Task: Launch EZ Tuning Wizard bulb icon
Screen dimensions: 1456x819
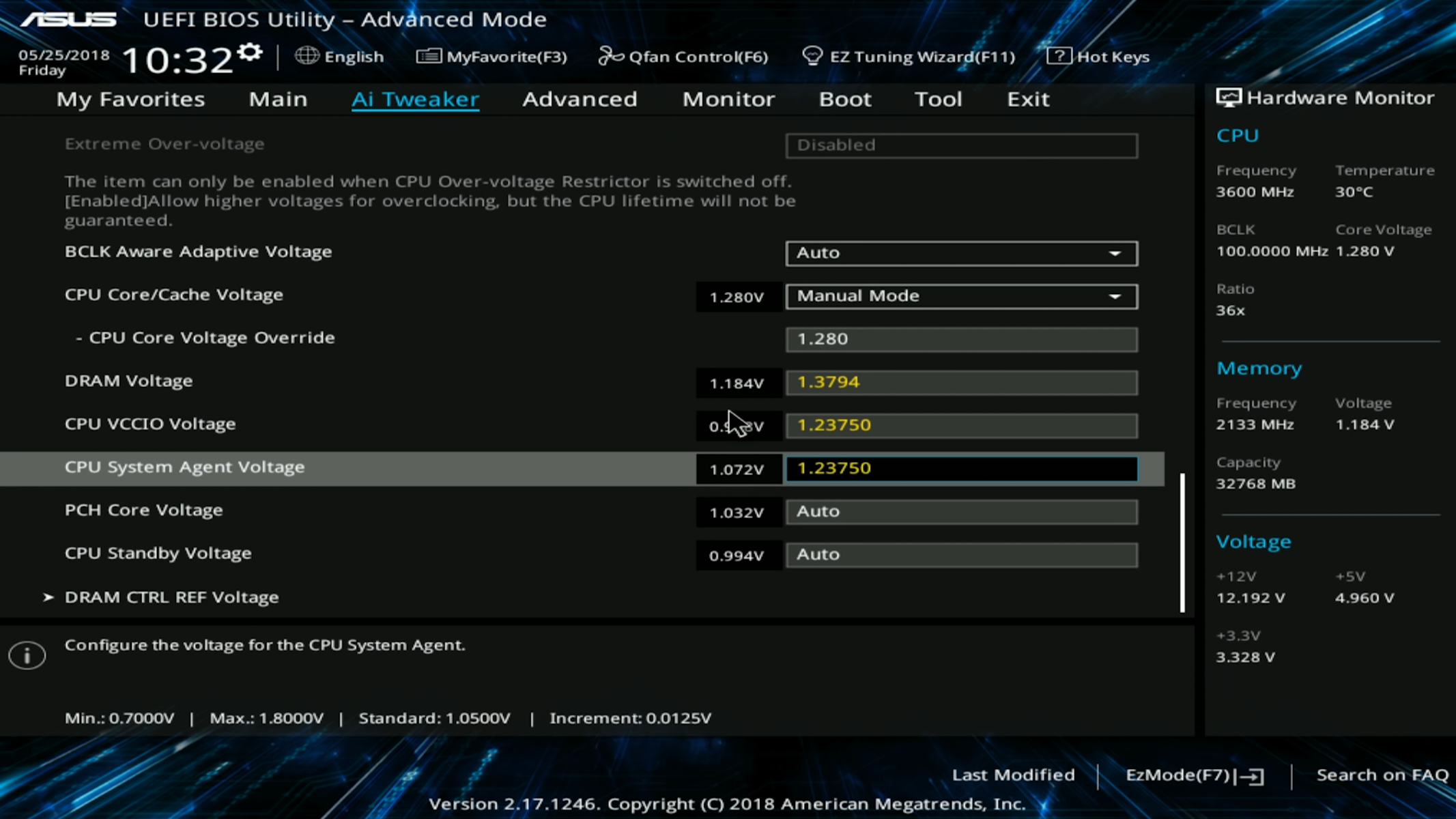Action: 812,56
